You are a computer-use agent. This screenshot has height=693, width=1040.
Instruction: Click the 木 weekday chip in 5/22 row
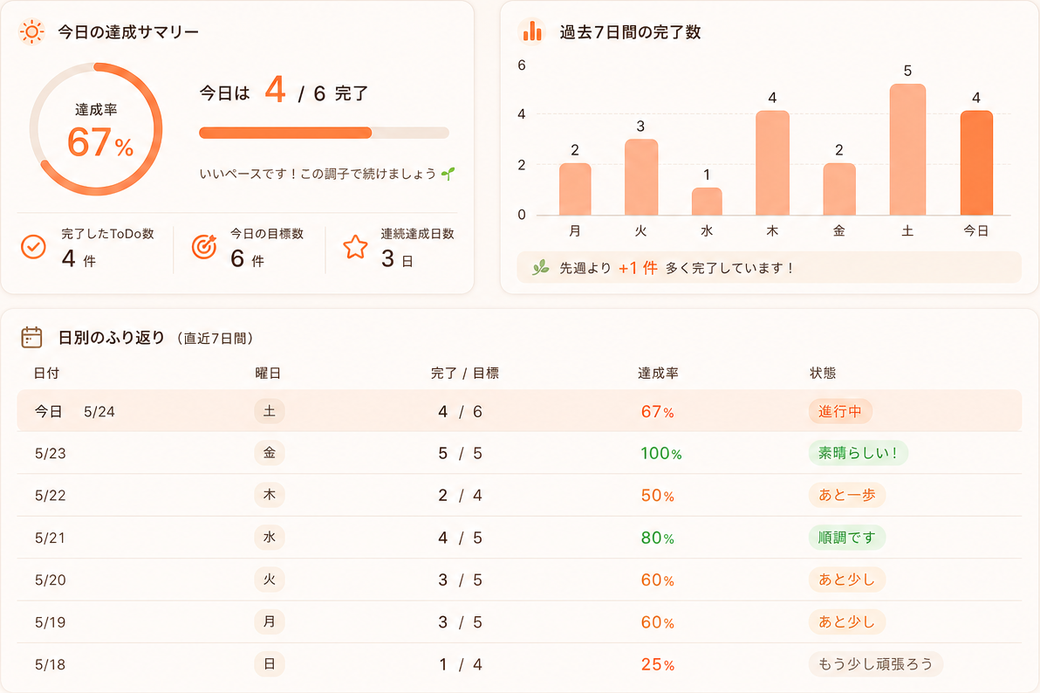(x=269, y=495)
